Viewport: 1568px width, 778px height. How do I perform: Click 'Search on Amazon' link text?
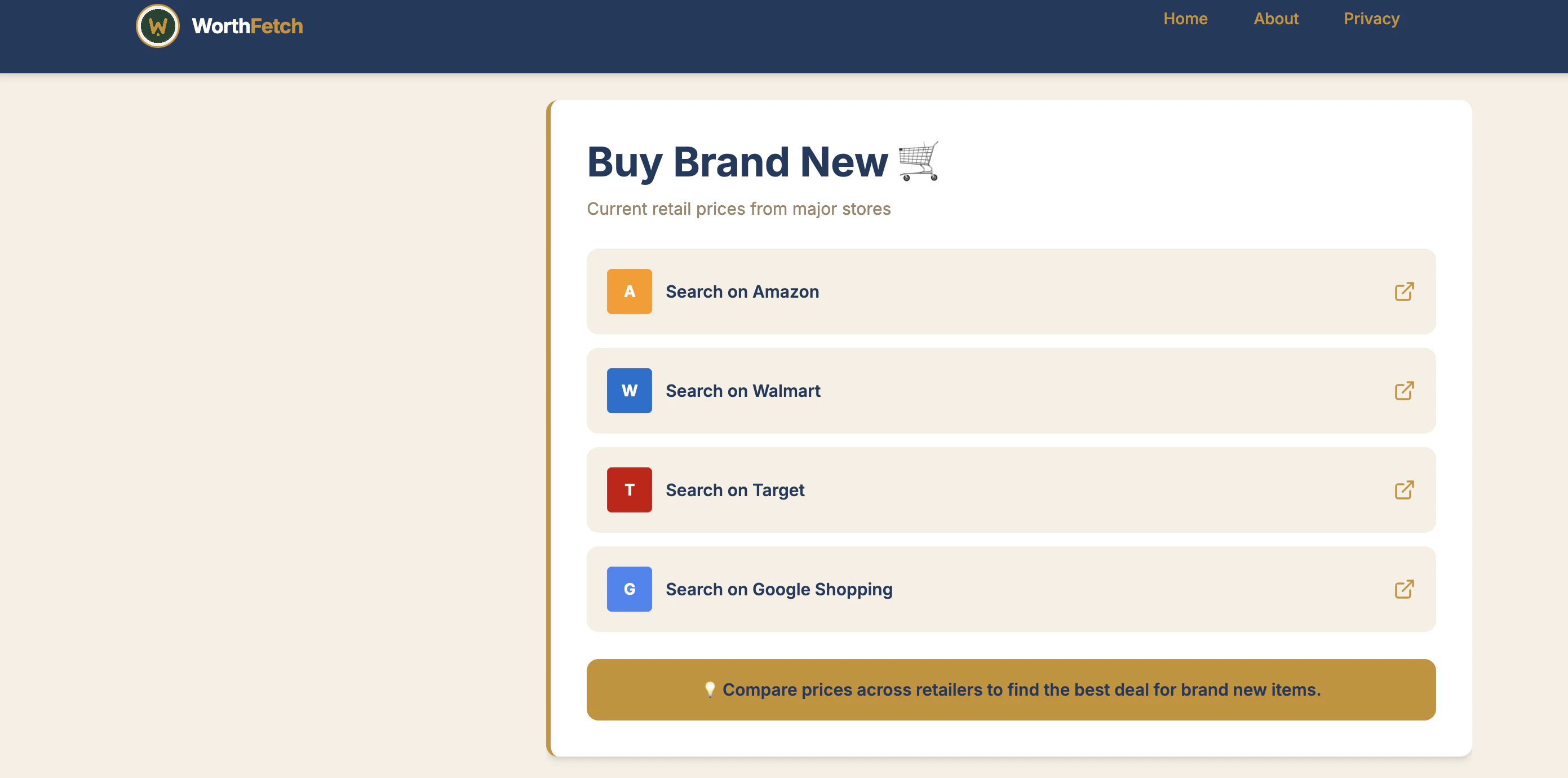tap(742, 291)
